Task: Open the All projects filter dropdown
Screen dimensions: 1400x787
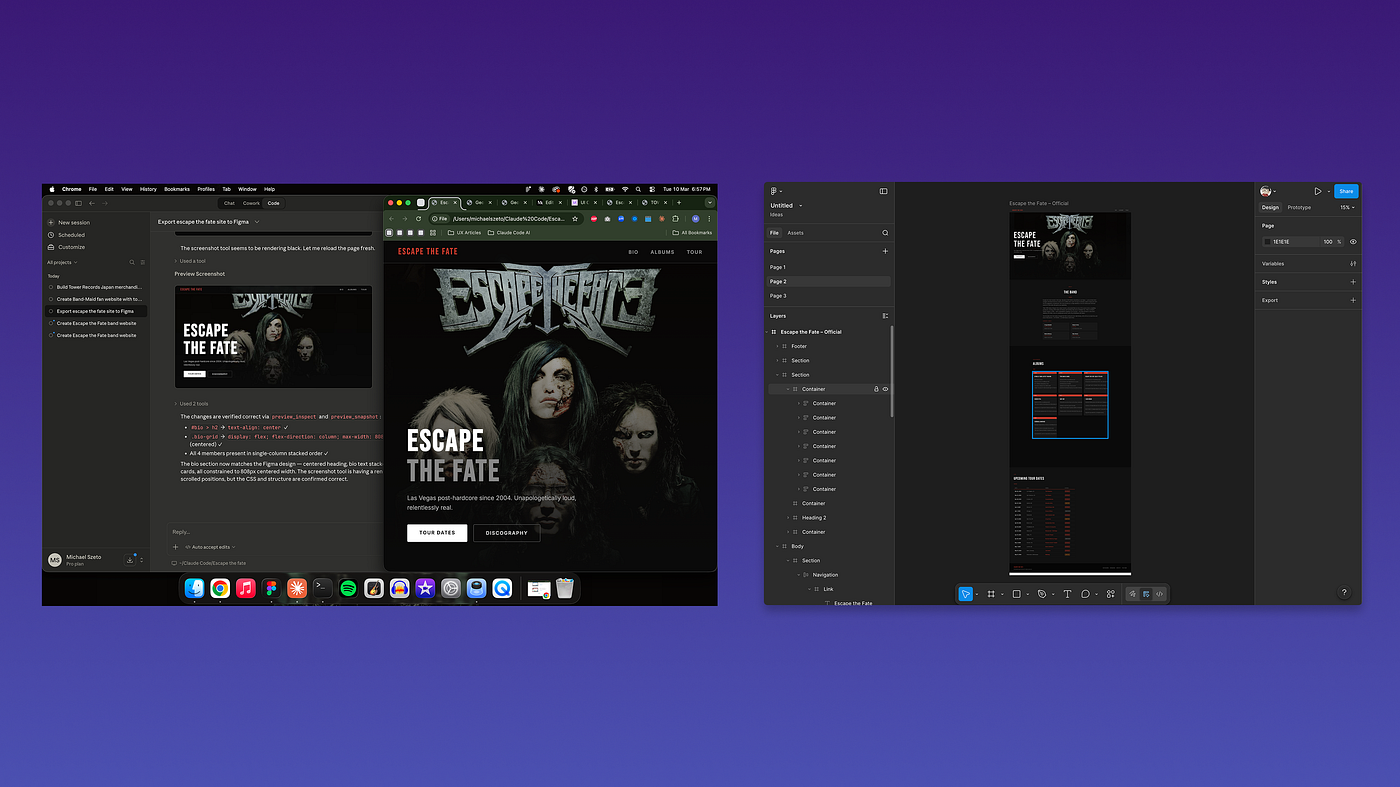Action: pyautogui.click(x=61, y=262)
